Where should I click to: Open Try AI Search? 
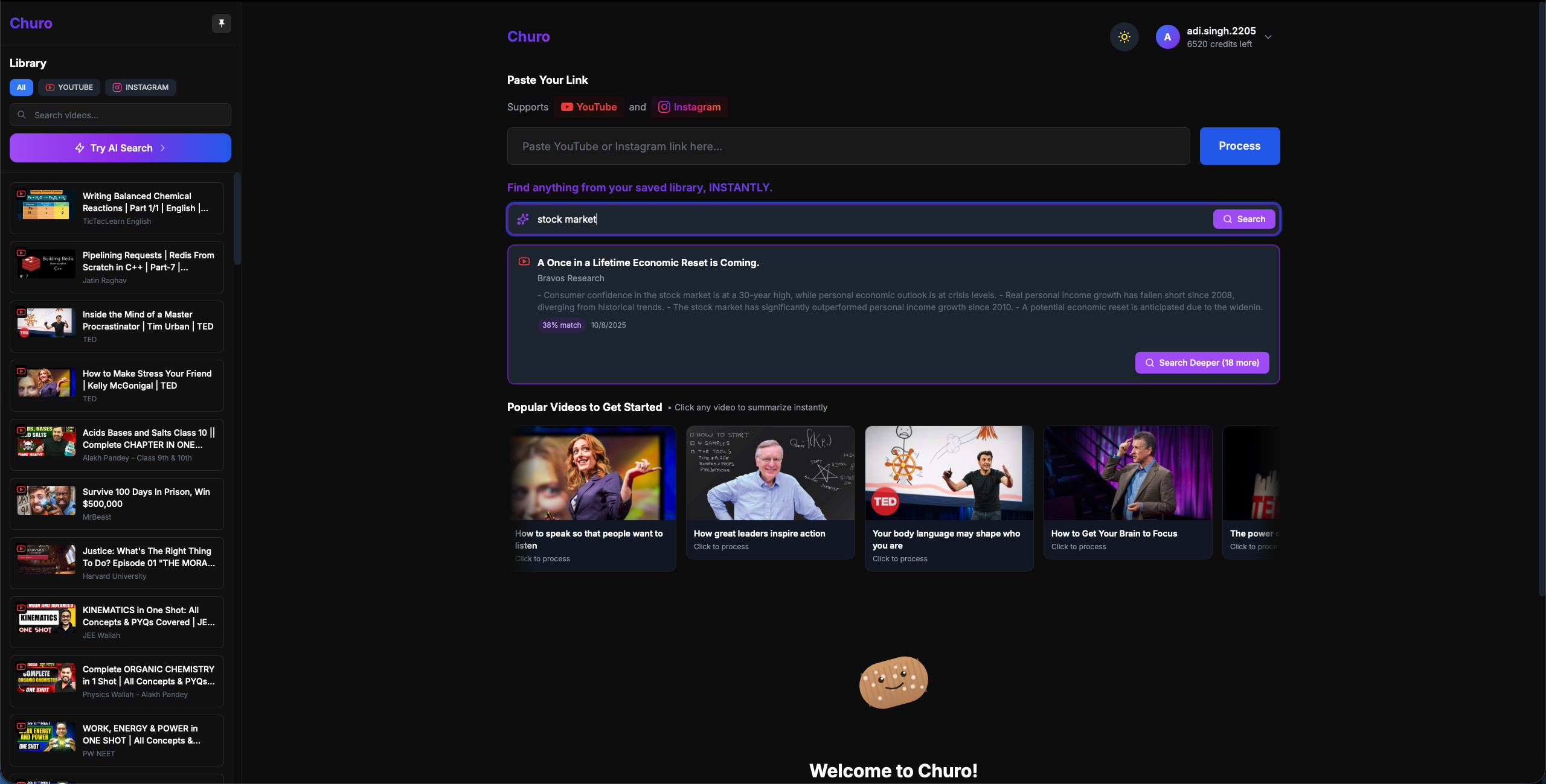click(x=120, y=148)
